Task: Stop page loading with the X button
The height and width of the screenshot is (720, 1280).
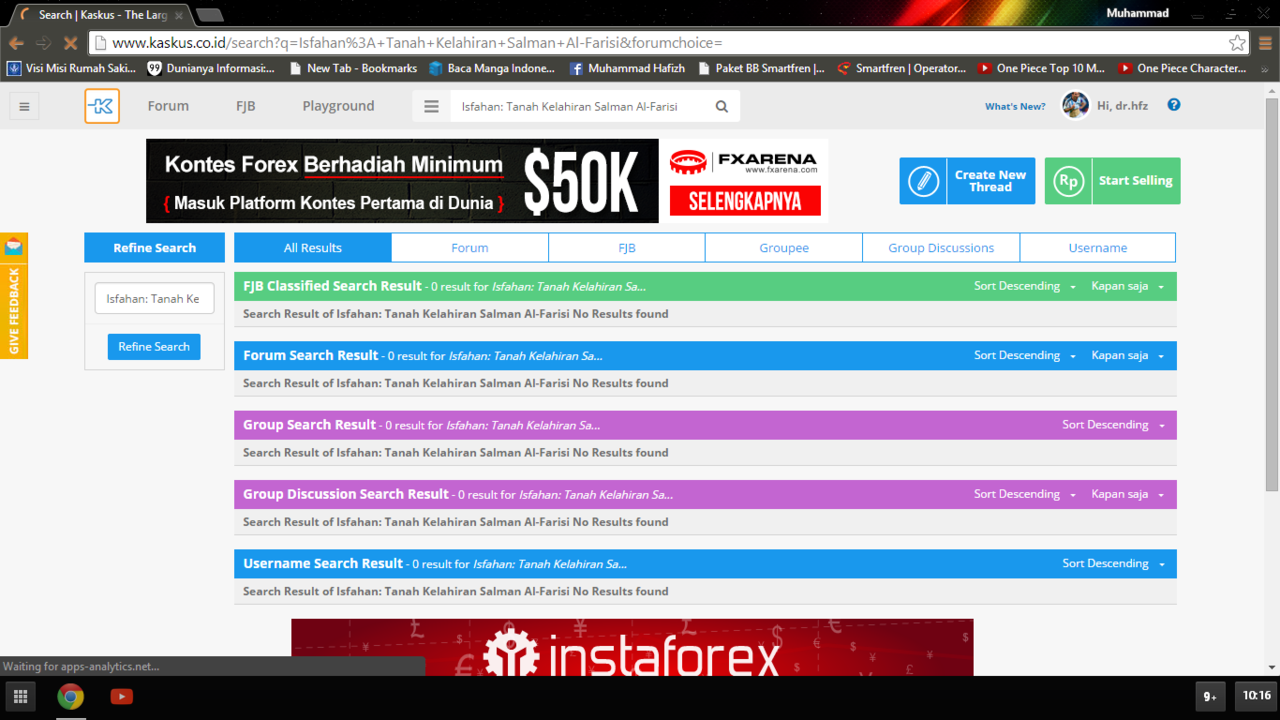Action: [x=70, y=43]
